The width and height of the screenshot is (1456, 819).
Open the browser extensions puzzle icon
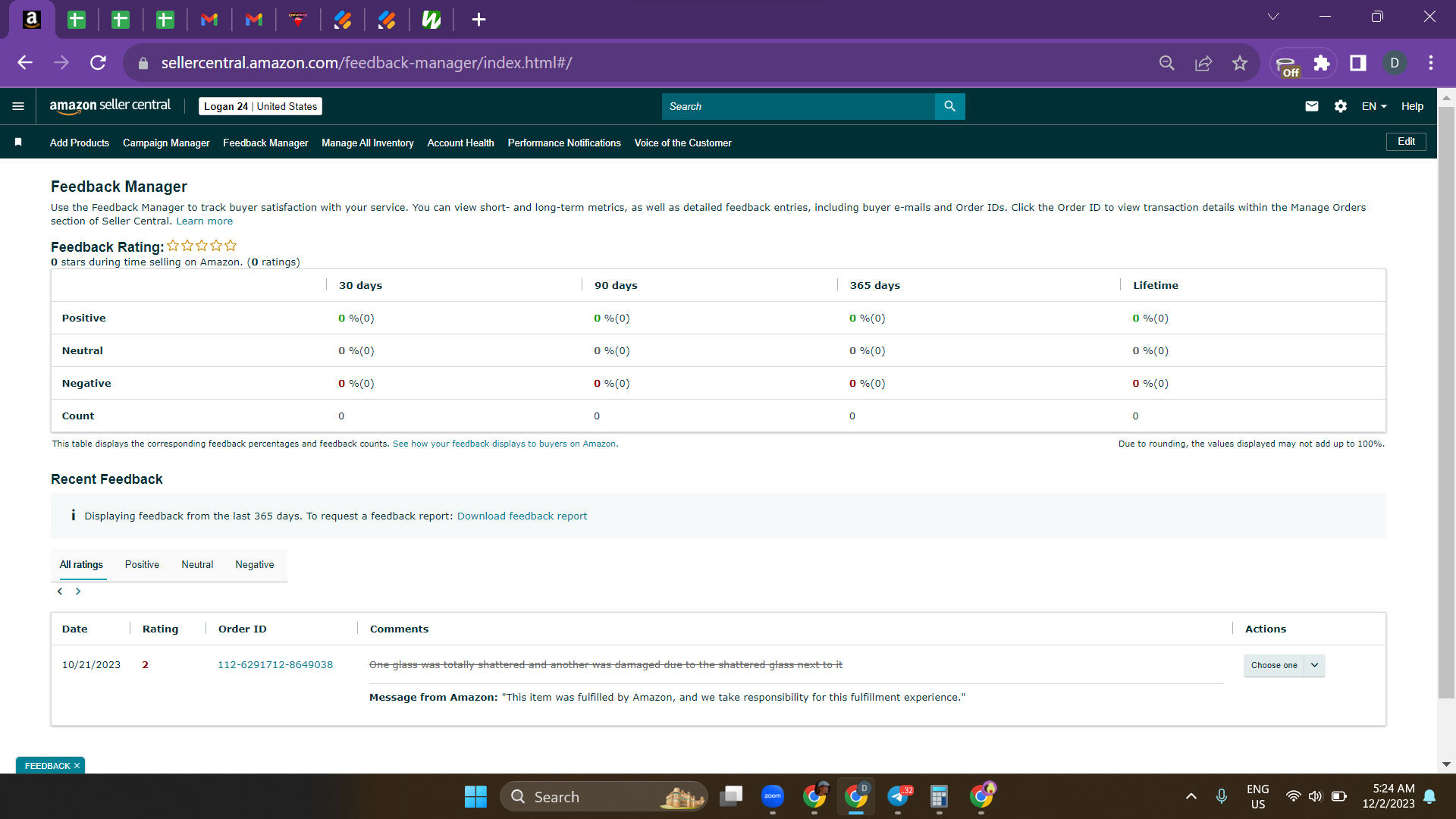(x=1322, y=63)
